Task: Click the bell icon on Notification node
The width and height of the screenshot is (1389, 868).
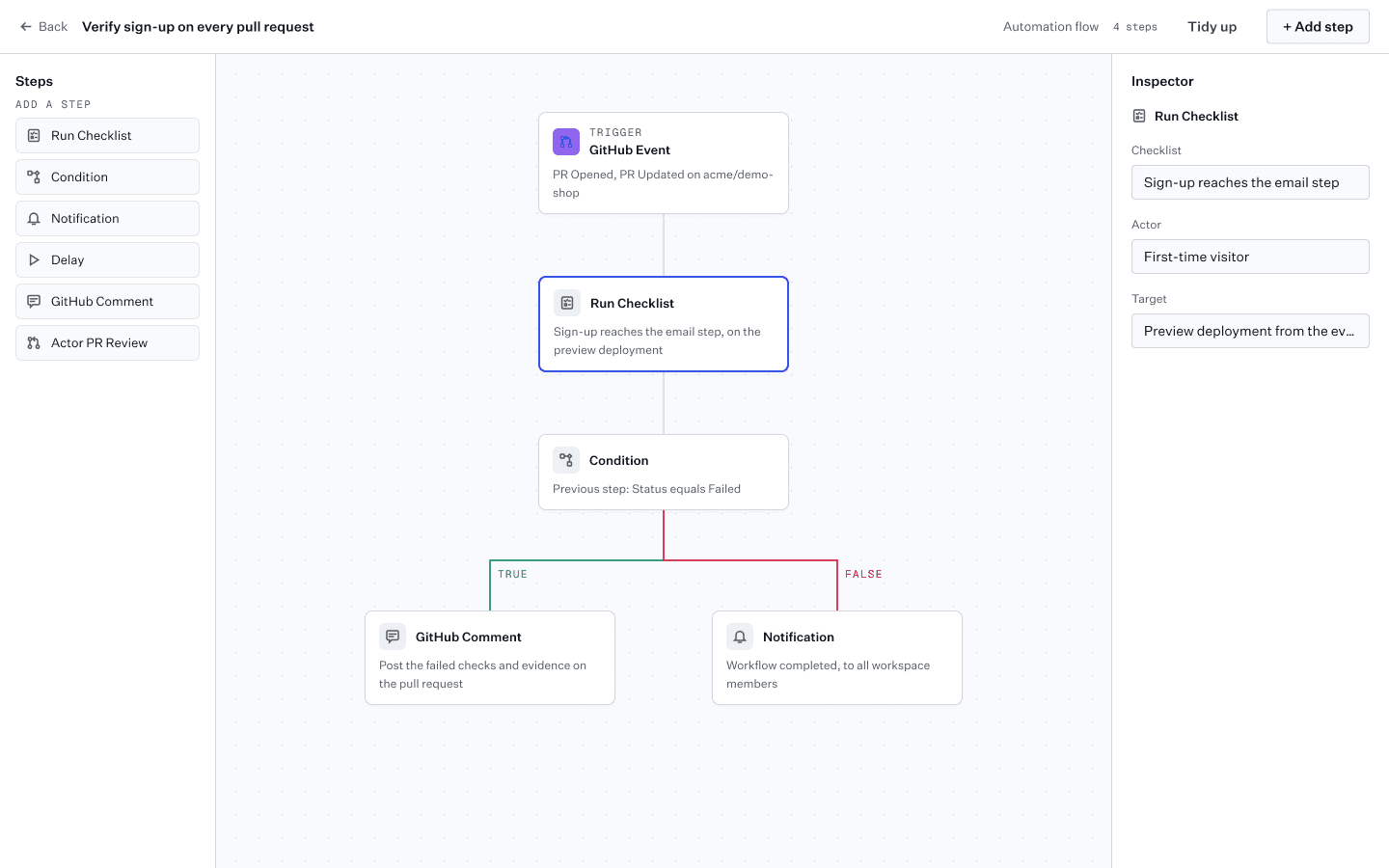Action: [x=740, y=637]
